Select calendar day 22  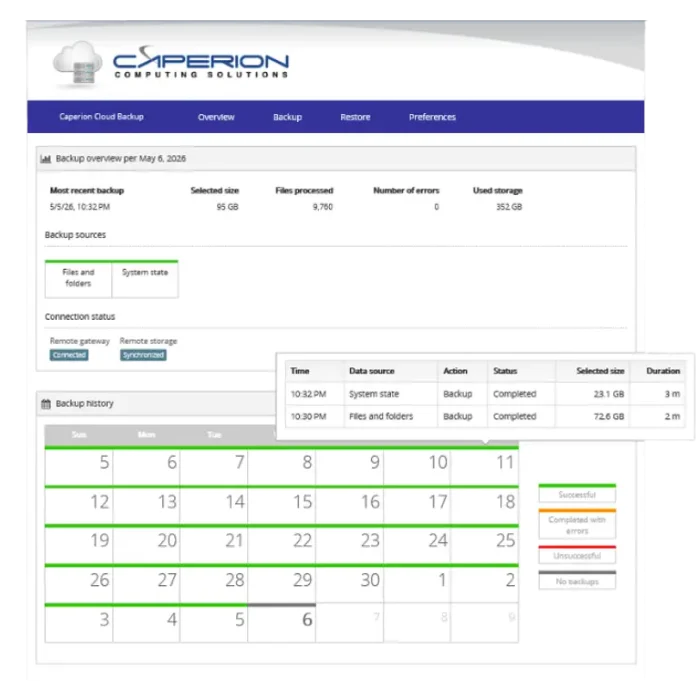click(282, 544)
